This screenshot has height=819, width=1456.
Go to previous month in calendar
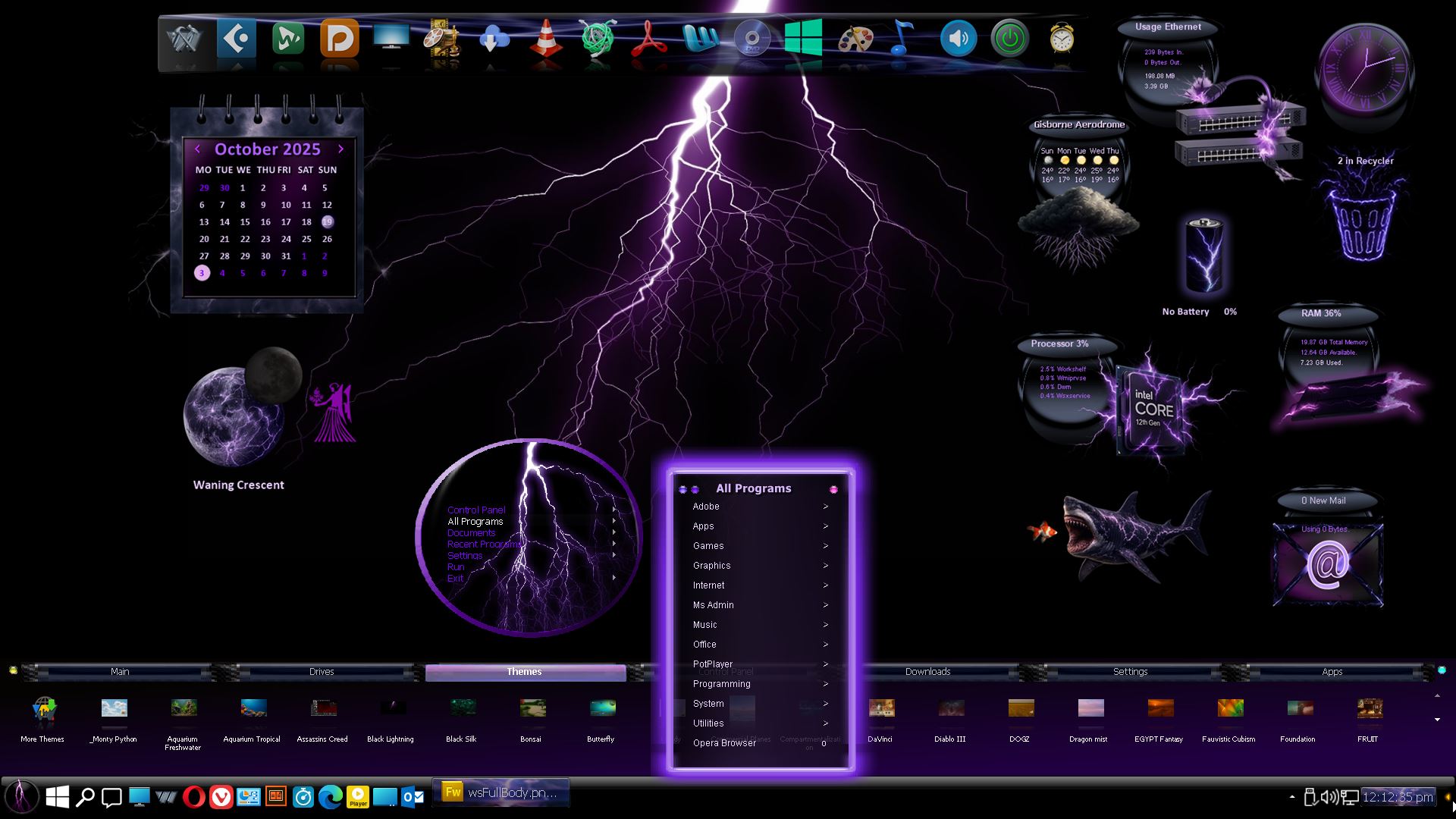point(197,149)
